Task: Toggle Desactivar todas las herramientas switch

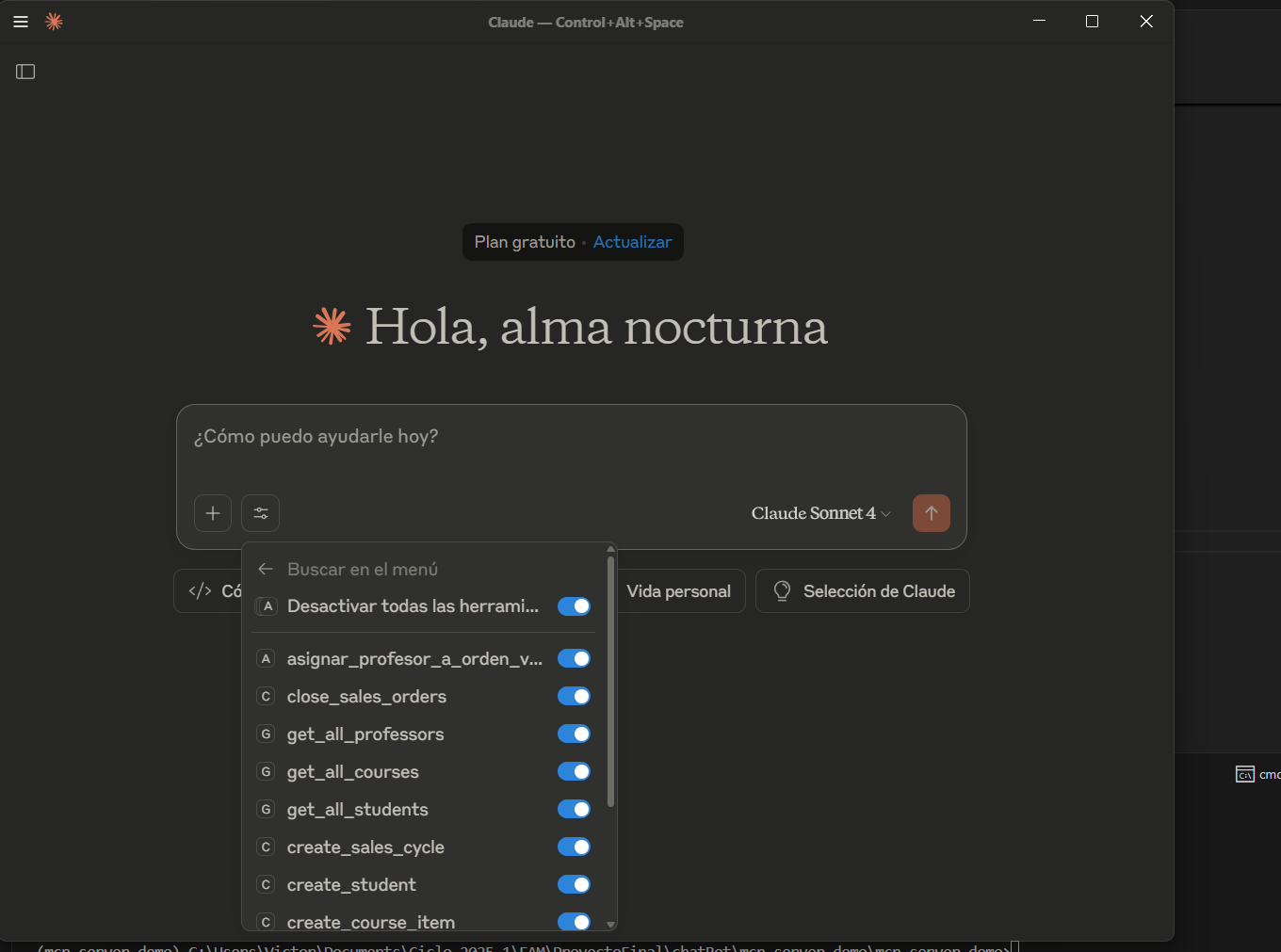Action: point(574,606)
